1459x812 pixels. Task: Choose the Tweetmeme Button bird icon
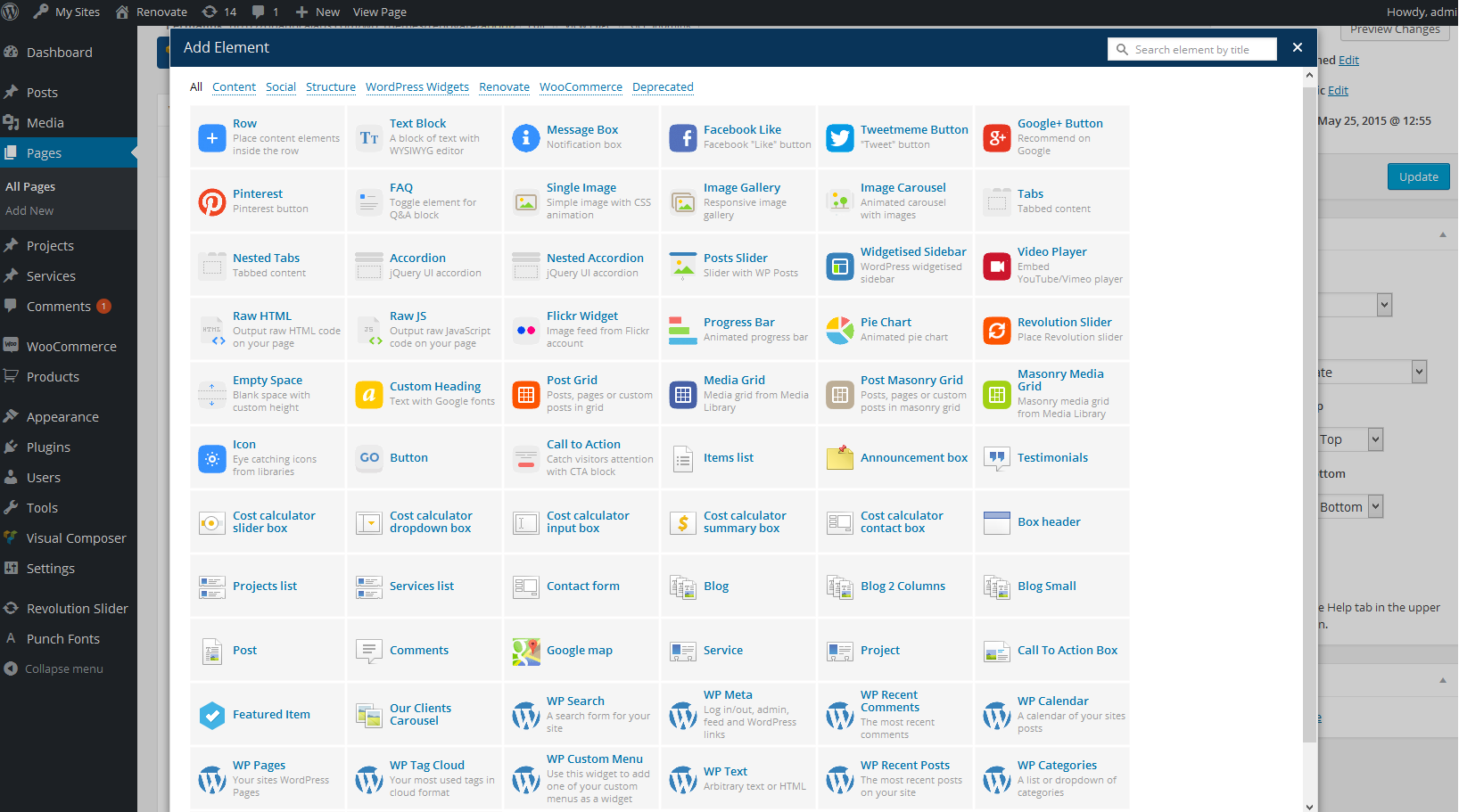(x=839, y=138)
